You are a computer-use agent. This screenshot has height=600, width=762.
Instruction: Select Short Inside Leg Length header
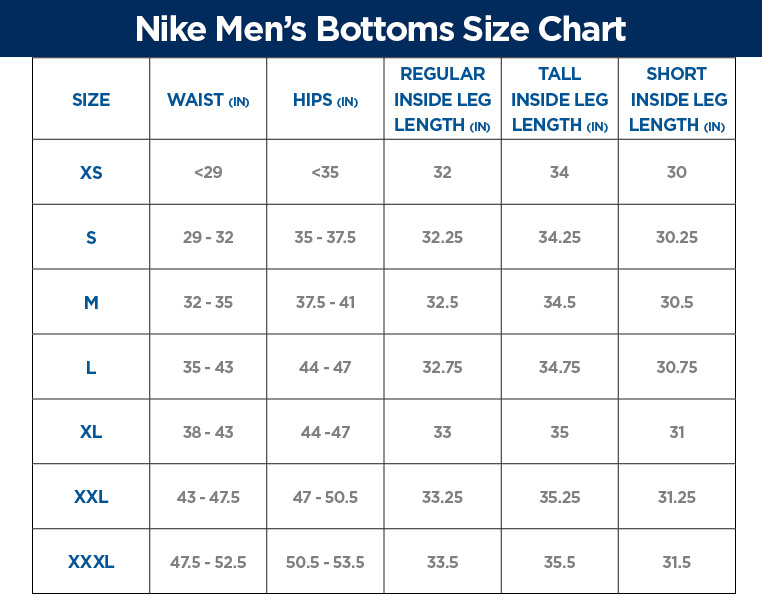[x=677, y=99]
